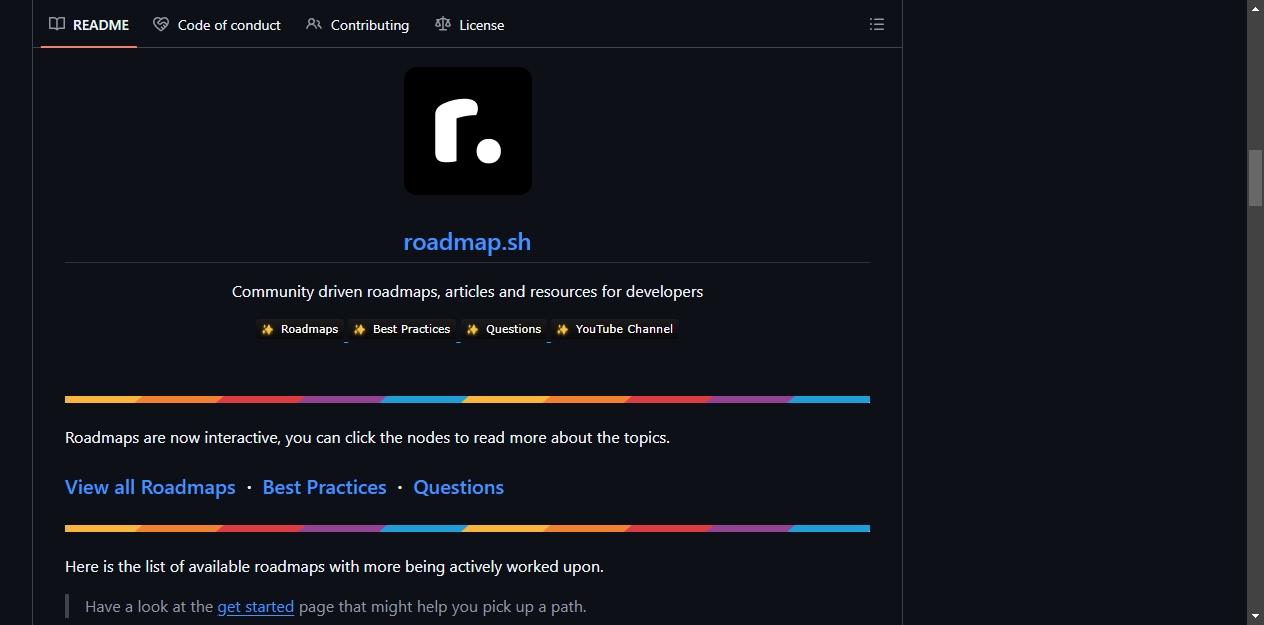Open the License tab
This screenshot has height=625, width=1264.
[470, 25]
